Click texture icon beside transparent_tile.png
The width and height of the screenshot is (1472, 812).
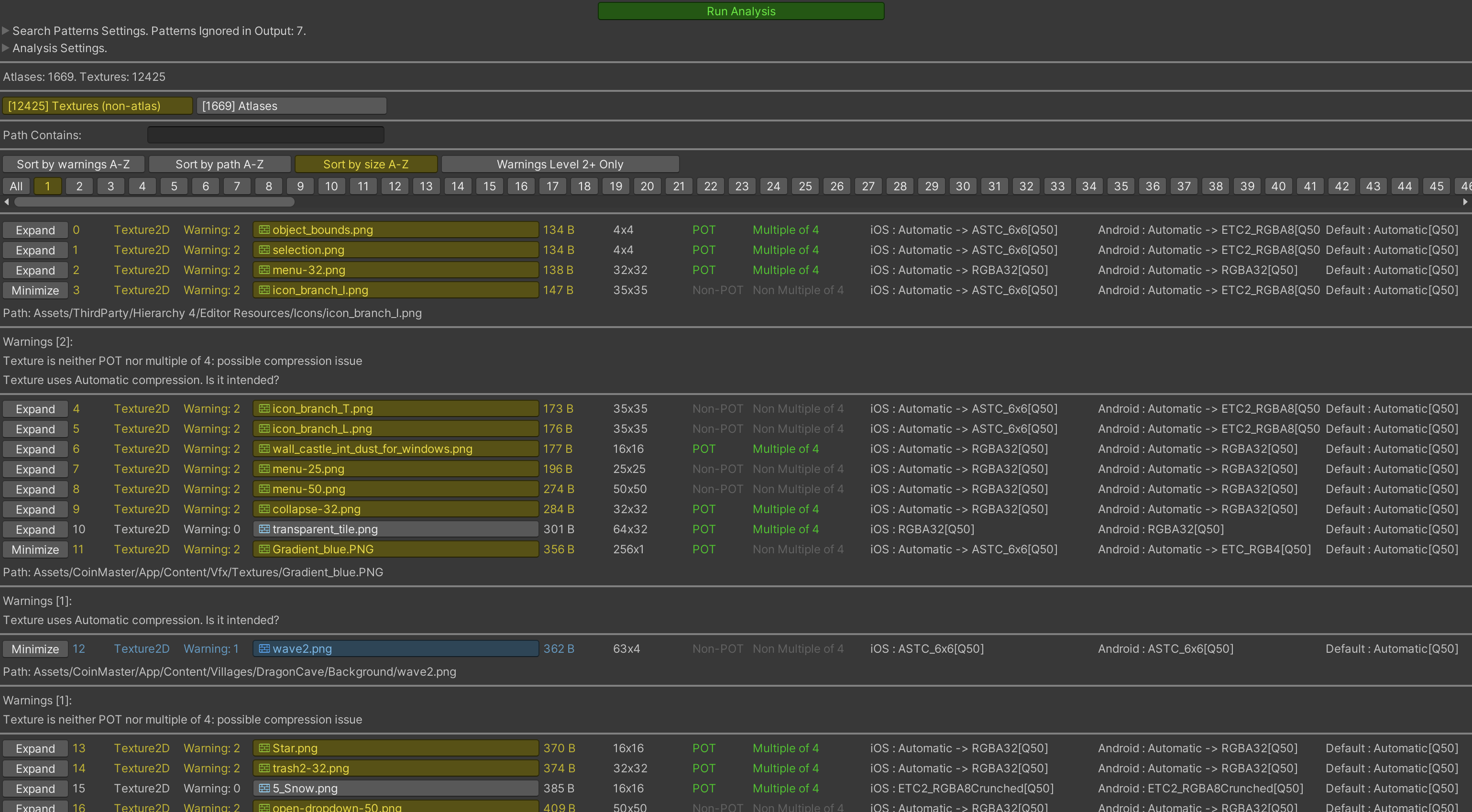point(264,529)
